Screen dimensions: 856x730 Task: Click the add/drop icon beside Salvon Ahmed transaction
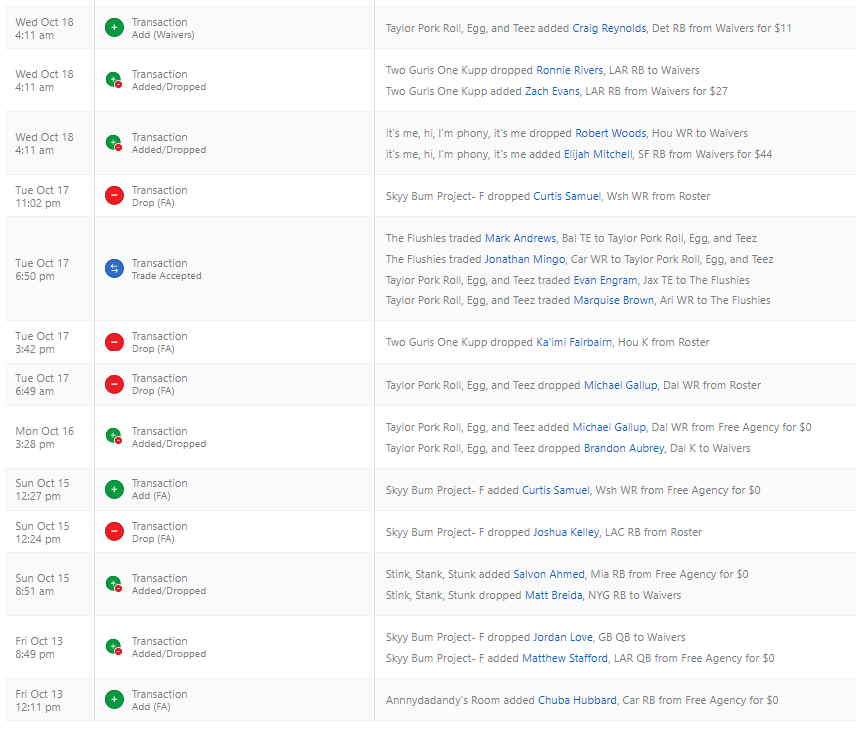coord(114,584)
